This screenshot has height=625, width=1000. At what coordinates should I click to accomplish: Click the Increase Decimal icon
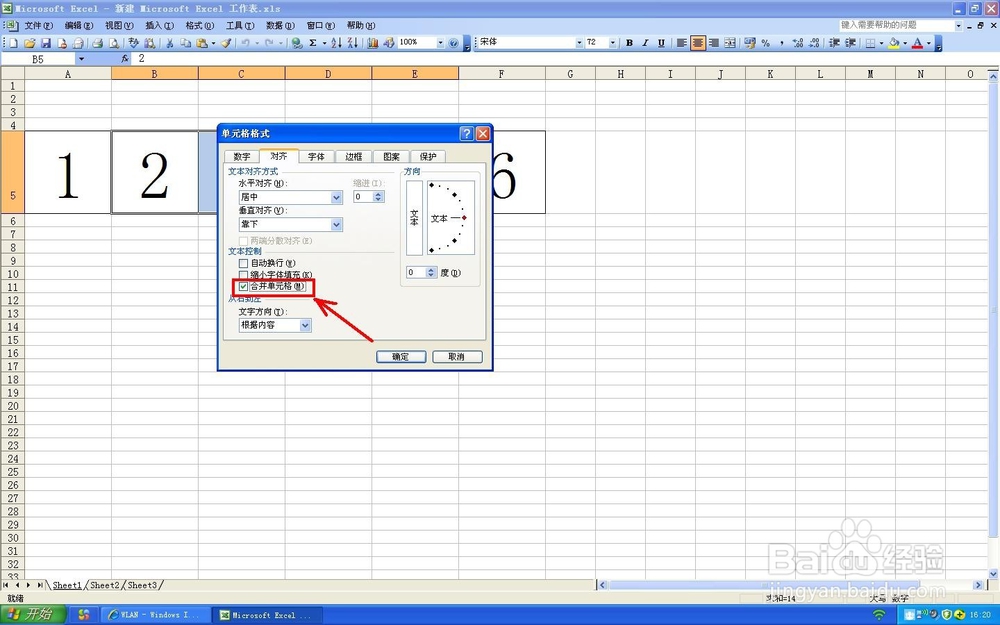pyautogui.click(x=797, y=43)
